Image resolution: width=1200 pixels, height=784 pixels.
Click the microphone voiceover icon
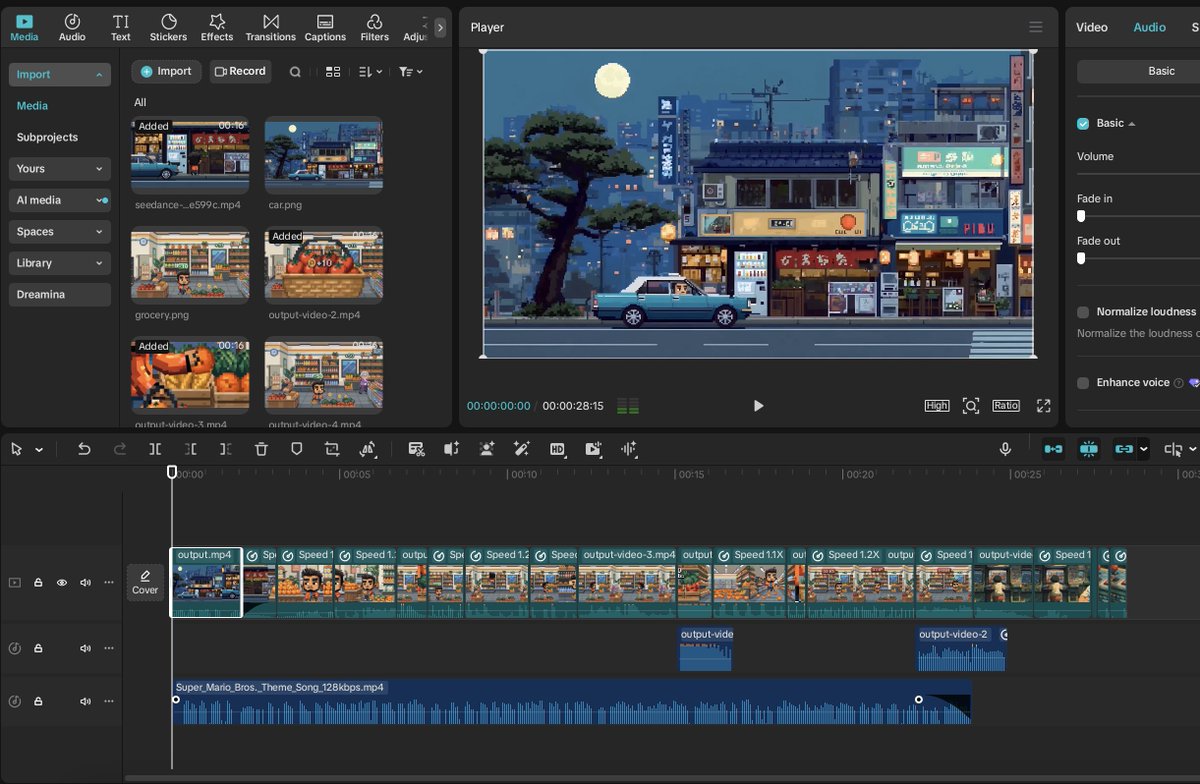pos(1005,450)
